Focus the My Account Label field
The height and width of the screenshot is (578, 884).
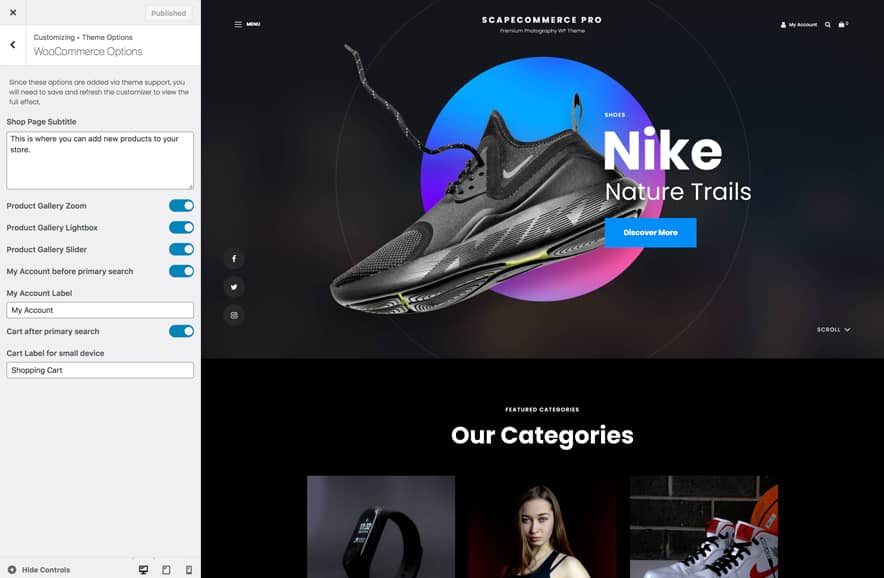(x=100, y=310)
